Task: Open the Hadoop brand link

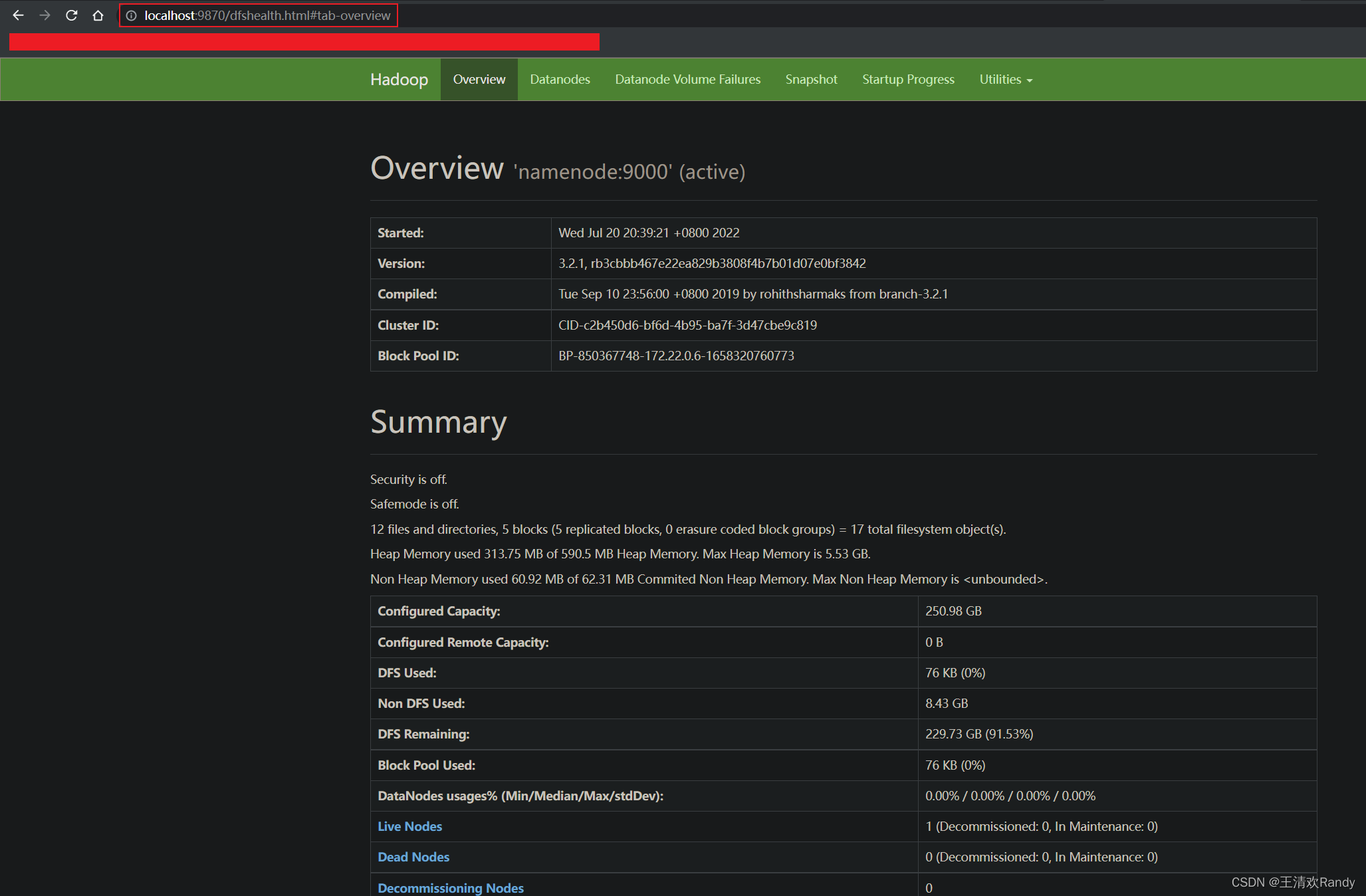Action: click(x=399, y=79)
